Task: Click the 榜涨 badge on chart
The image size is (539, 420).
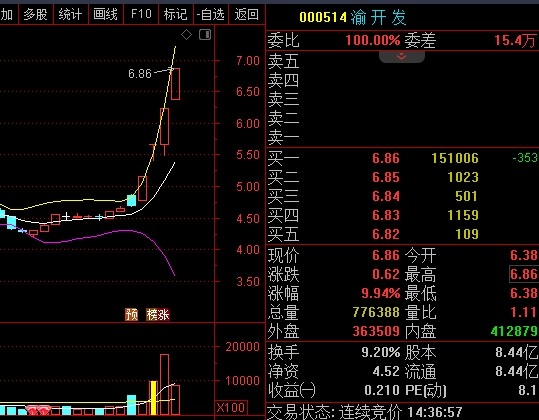Action: coord(158,314)
